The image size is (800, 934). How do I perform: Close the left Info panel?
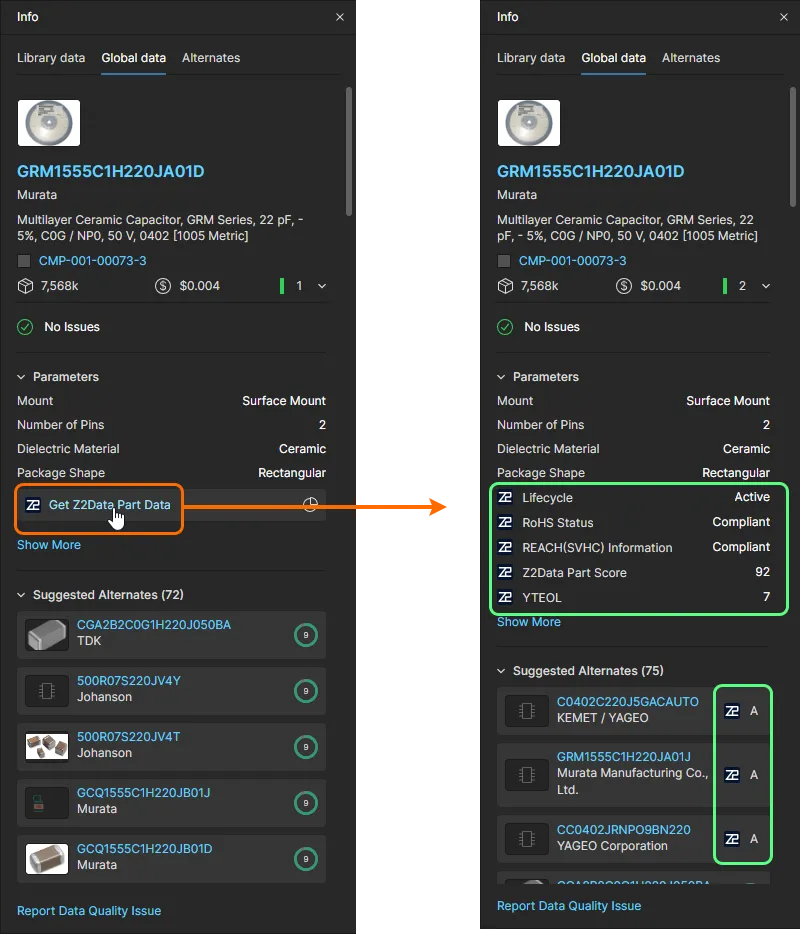tap(340, 17)
